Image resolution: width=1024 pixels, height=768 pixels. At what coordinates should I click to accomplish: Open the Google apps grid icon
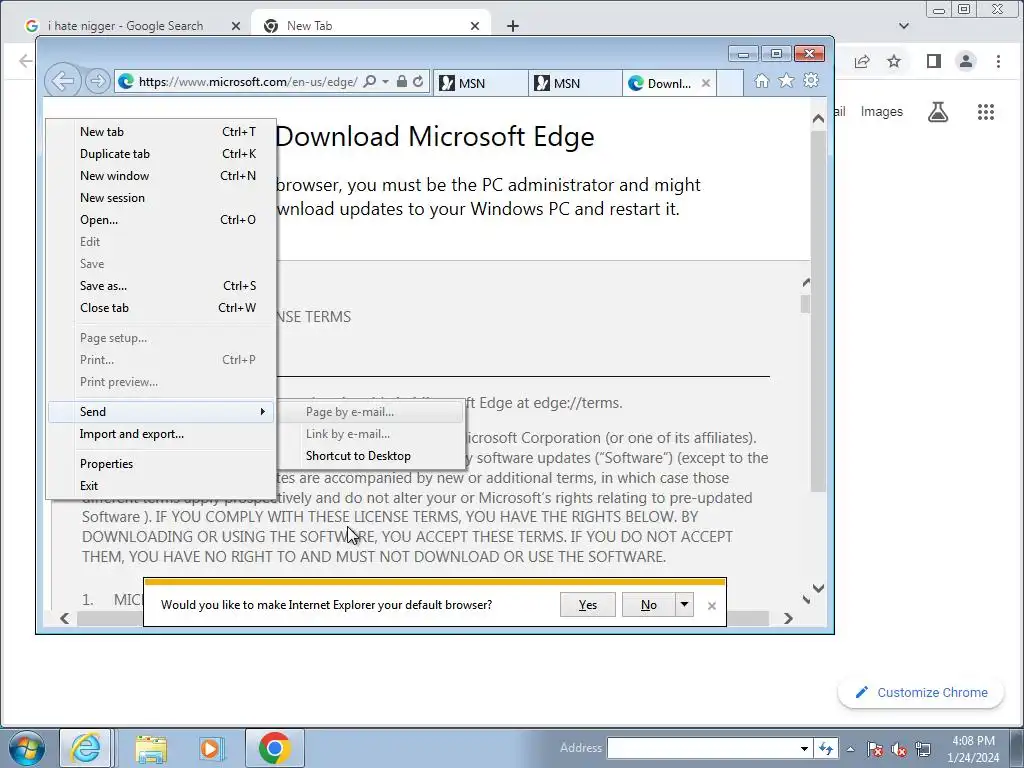click(x=986, y=112)
